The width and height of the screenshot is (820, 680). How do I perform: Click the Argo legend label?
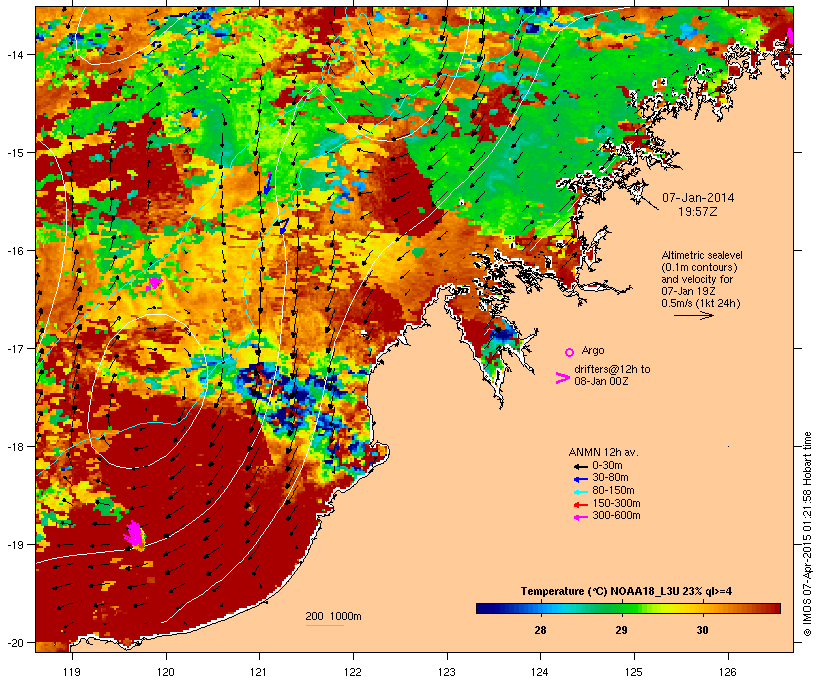593,350
